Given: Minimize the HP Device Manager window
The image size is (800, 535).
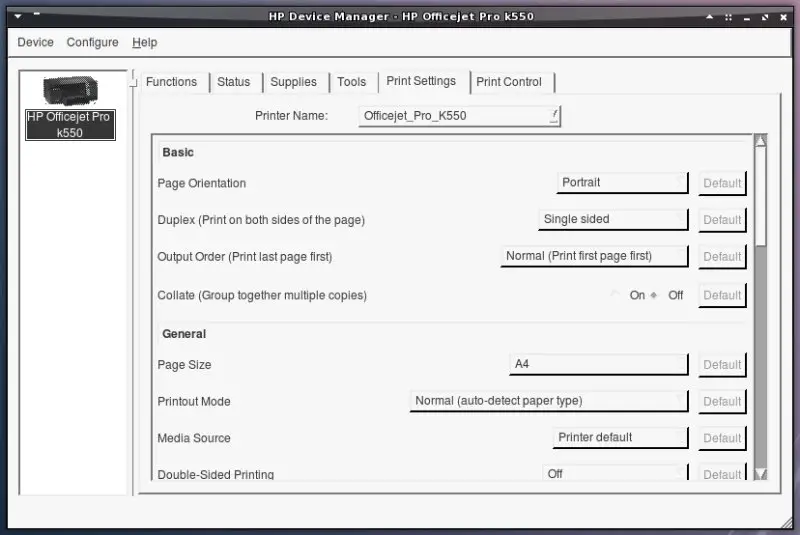Looking at the screenshot, I should pos(746,17).
